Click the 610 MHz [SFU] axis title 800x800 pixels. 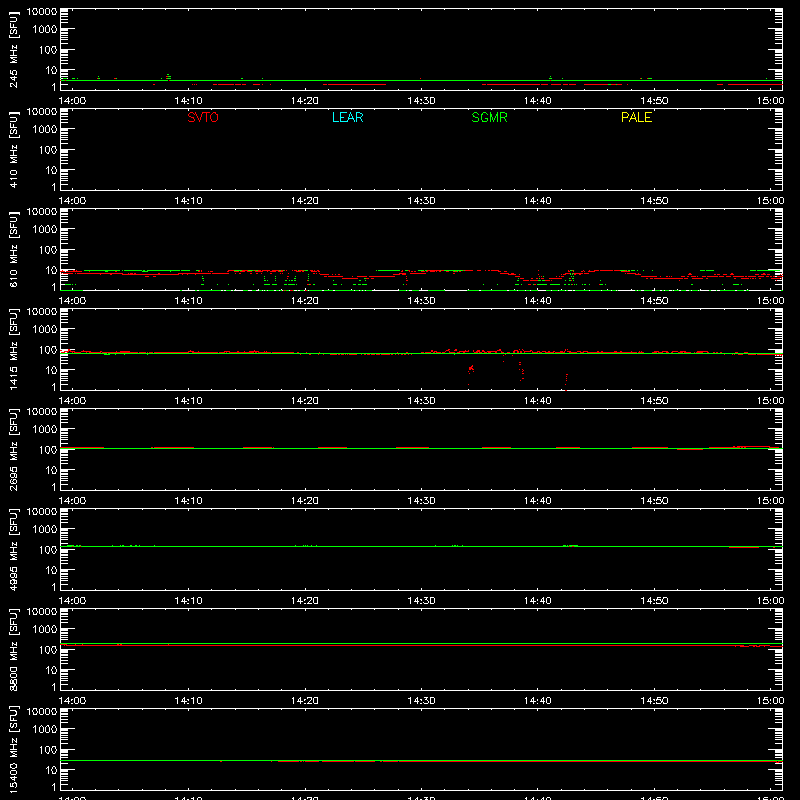click(13, 249)
